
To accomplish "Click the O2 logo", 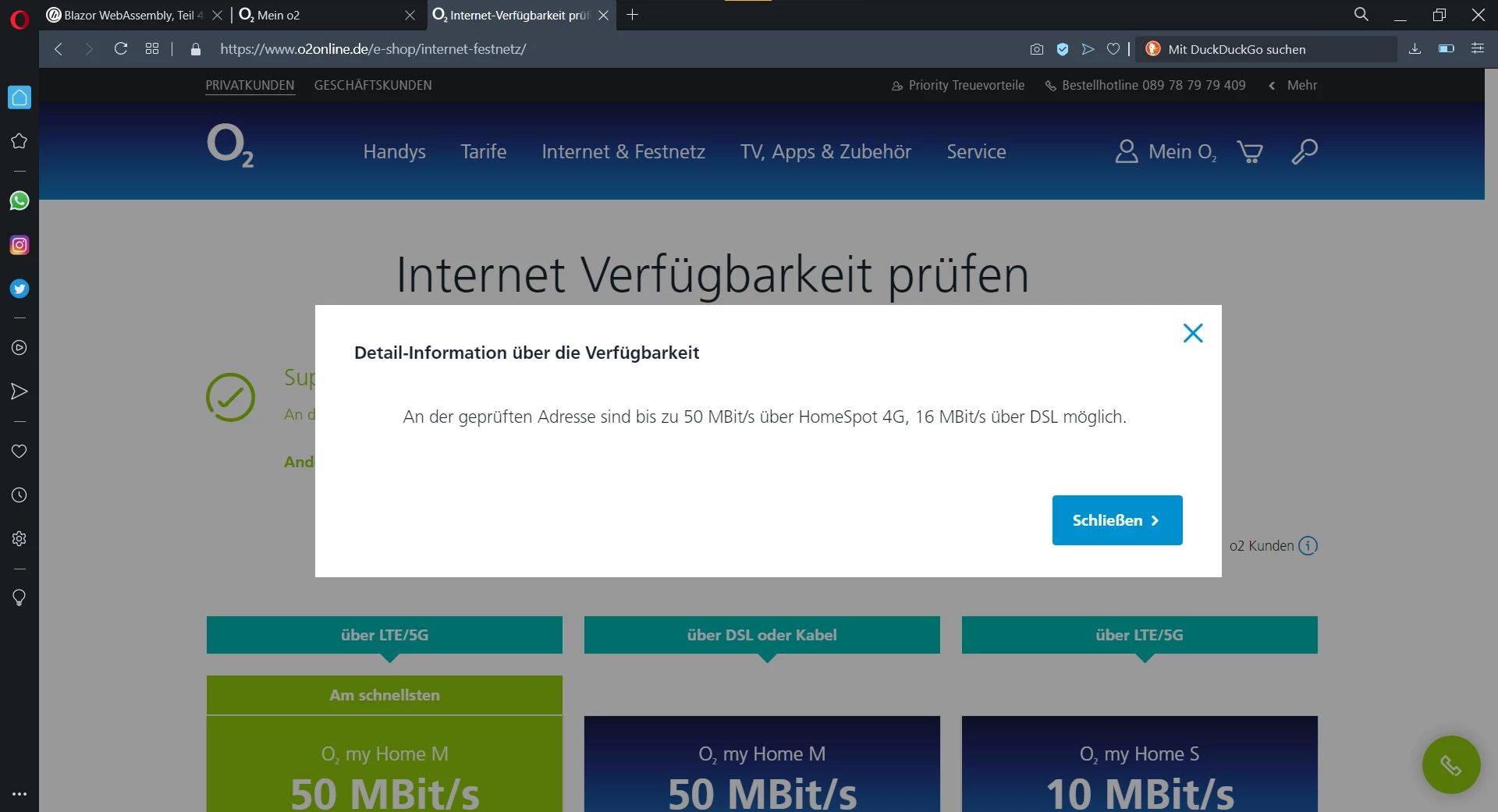I will pyautogui.click(x=230, y=146).
